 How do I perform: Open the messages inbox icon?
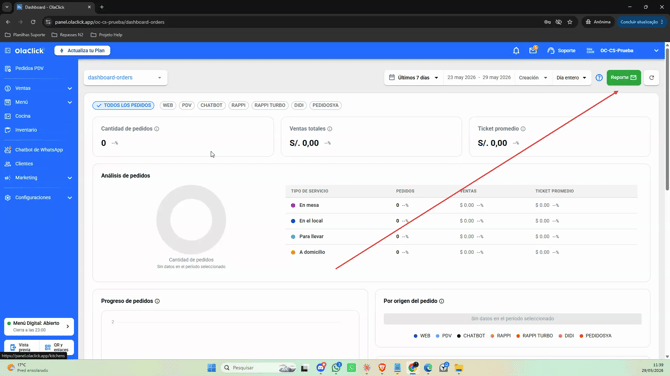point(533,50)
